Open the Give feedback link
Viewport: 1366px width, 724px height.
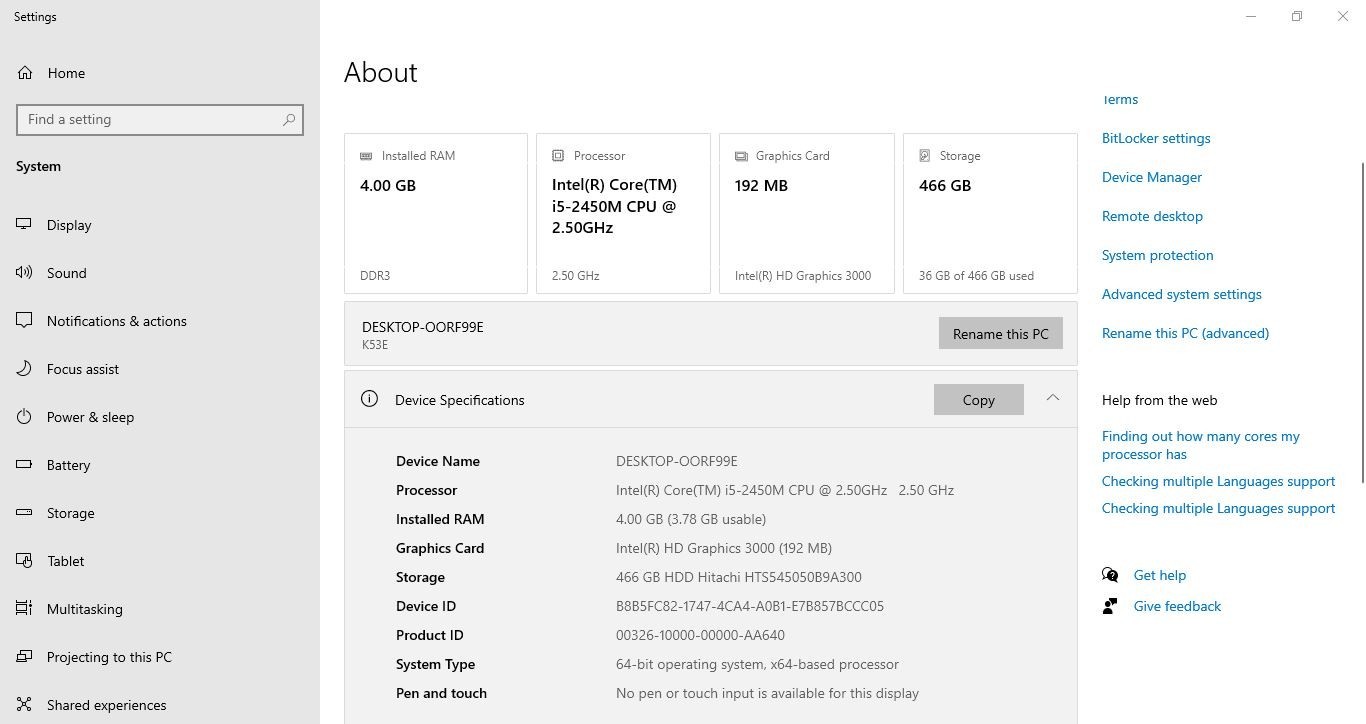(x=1177, y=606)
